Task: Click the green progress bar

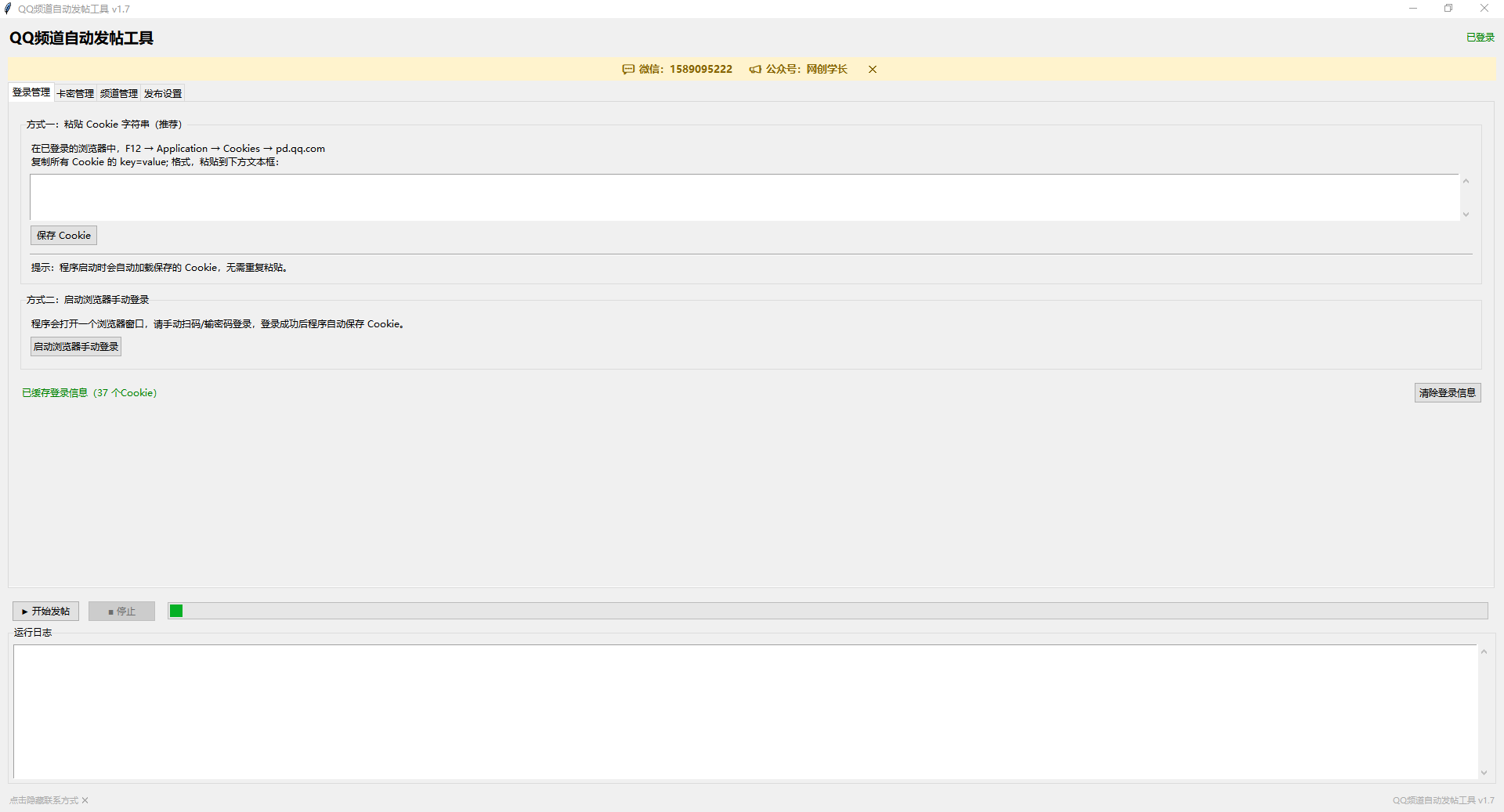Action: point(828,611)
